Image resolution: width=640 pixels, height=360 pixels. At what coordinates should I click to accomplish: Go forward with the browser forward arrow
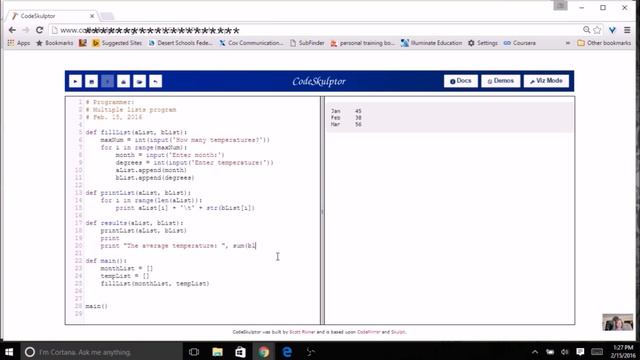click(25, 30)
